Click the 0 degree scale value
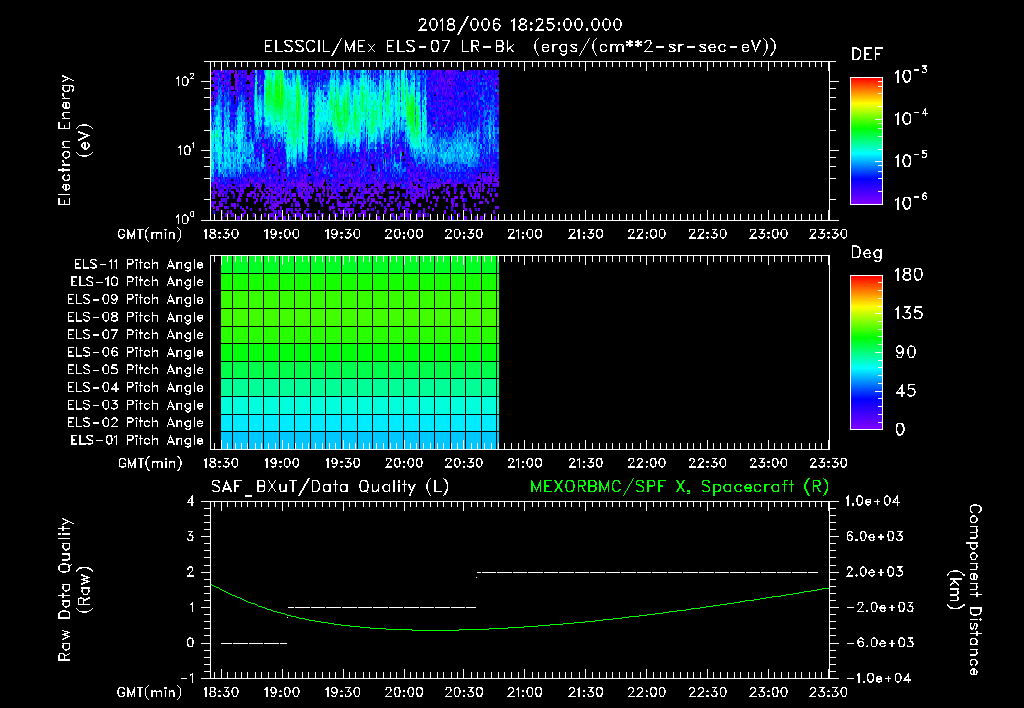The image size is (1024, 708). (901, 429)
